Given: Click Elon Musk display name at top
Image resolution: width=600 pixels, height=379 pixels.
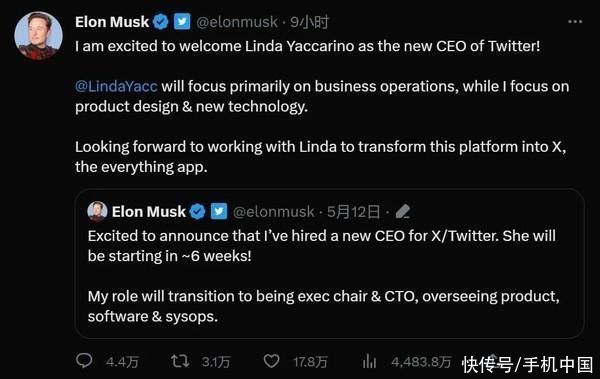Looking at the screenshot, I should [112, 22].
